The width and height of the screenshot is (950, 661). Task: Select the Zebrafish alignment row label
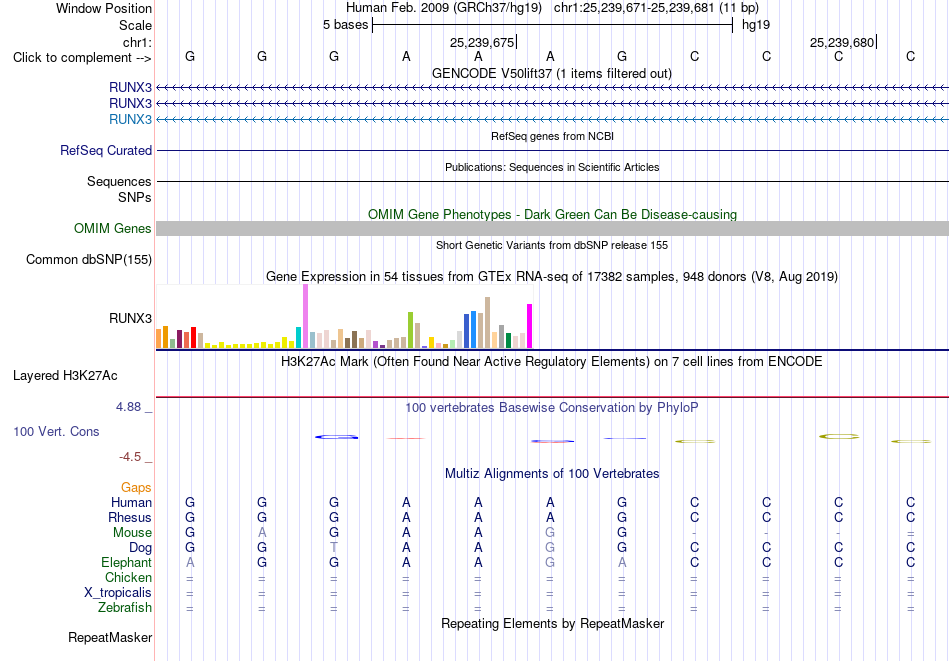click(x=125, y=607)
